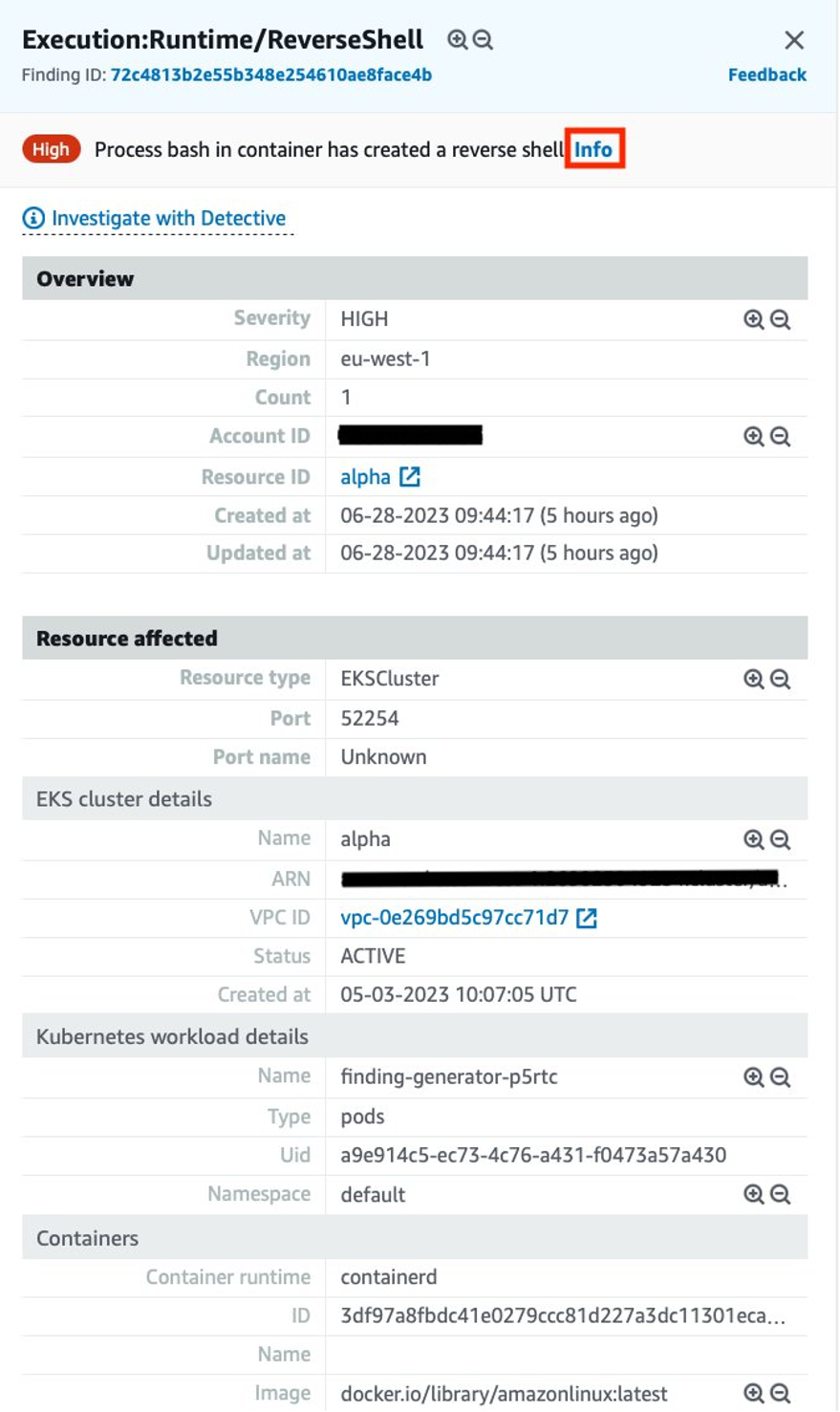Click the info circle icon before Investigate with Detective

click(x=32, y=217)
